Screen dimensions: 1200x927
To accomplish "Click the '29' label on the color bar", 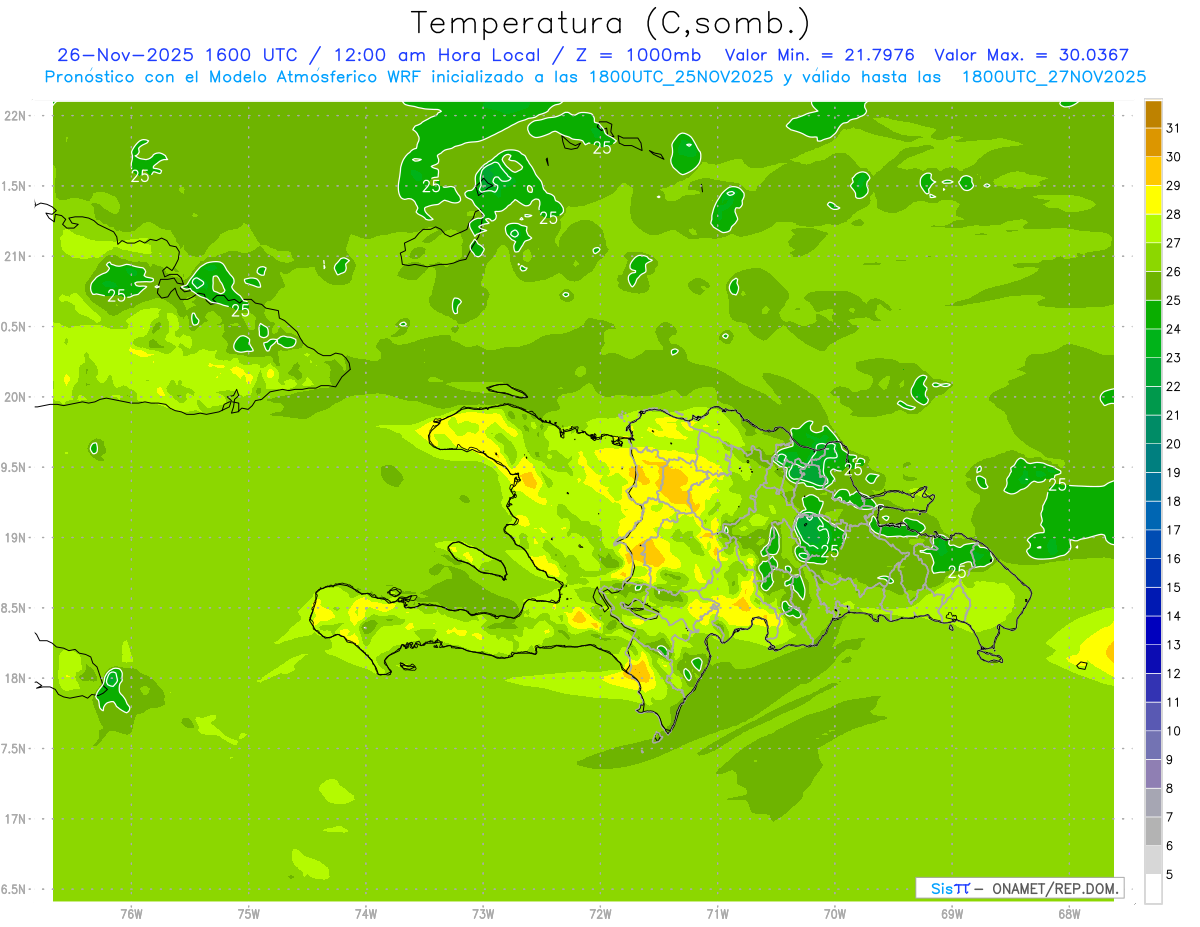I will 1174,186.
